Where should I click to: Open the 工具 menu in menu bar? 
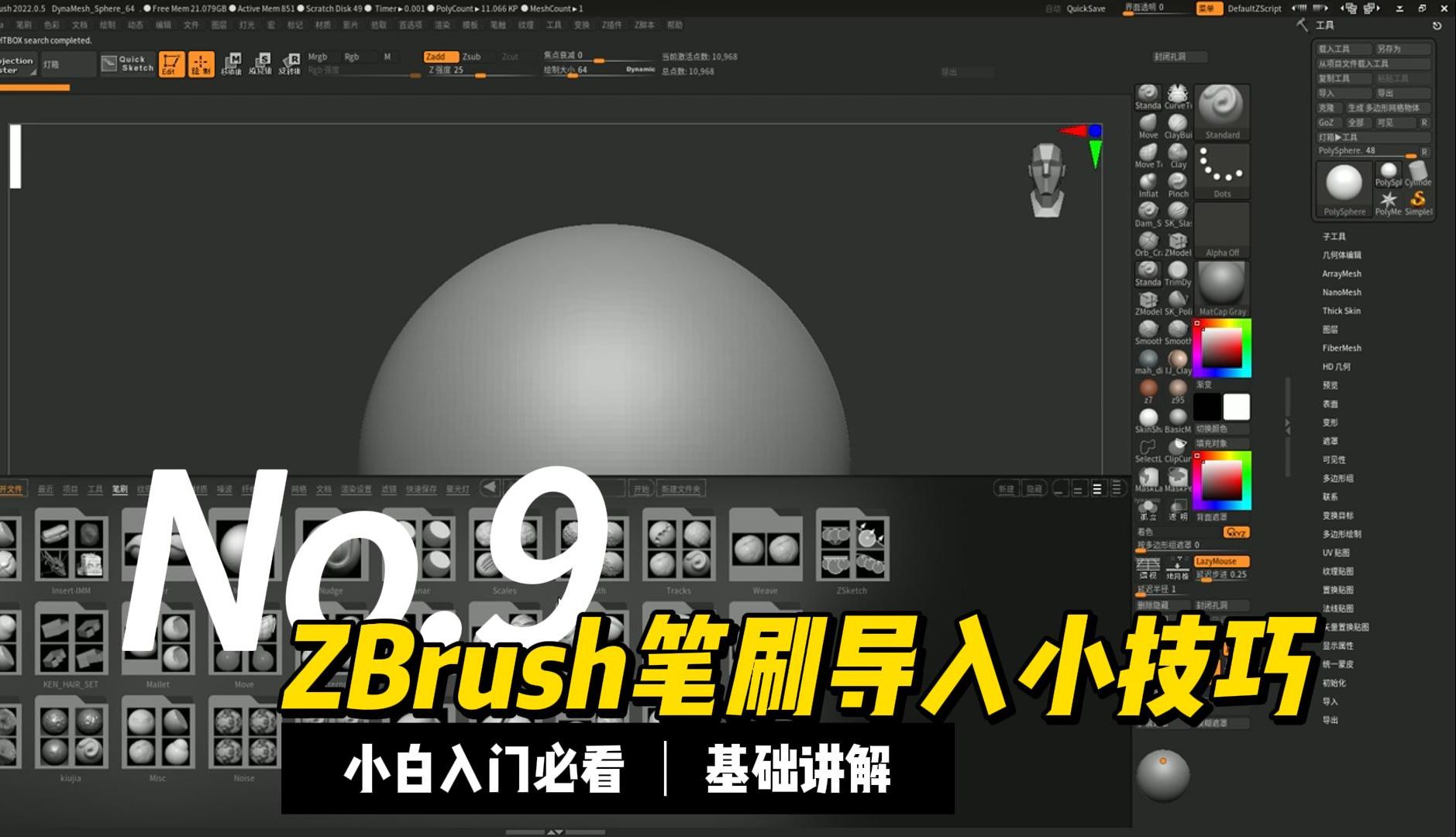tap(553, 25)
